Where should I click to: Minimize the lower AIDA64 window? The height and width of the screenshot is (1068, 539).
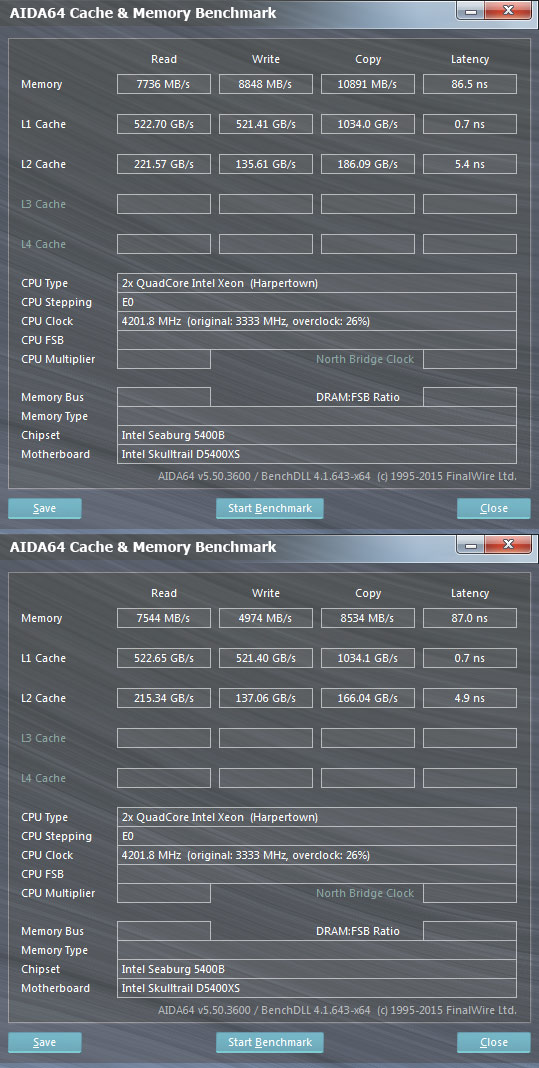pos(469,545)
